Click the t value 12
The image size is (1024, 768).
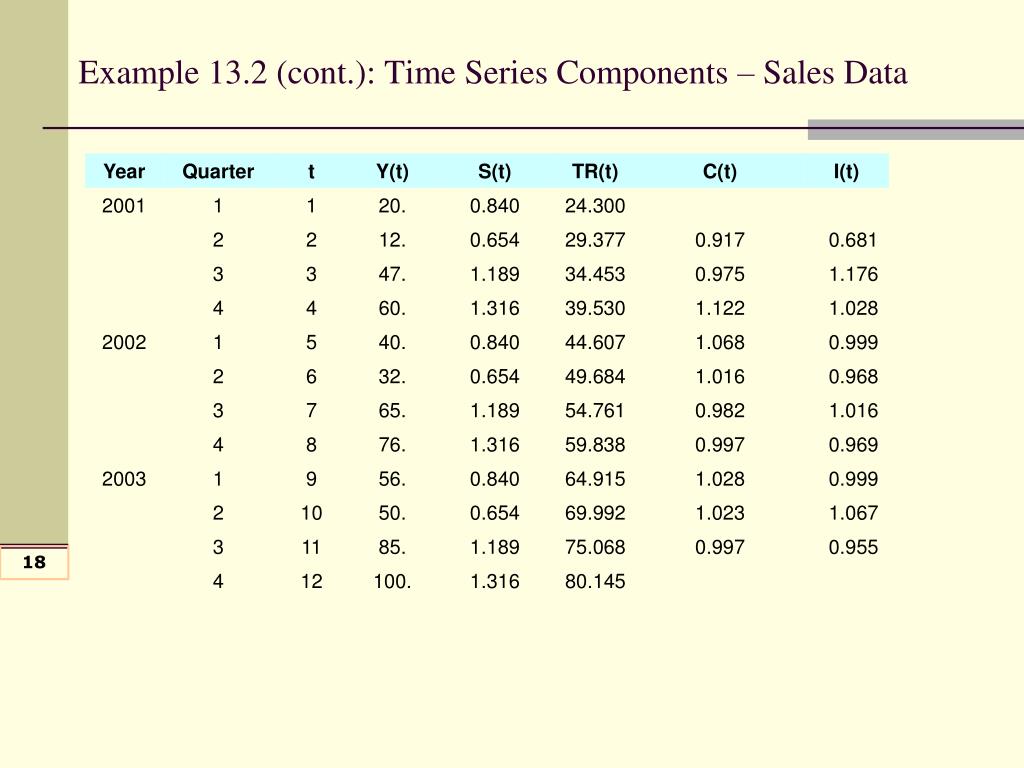click(x=311, y=581)
